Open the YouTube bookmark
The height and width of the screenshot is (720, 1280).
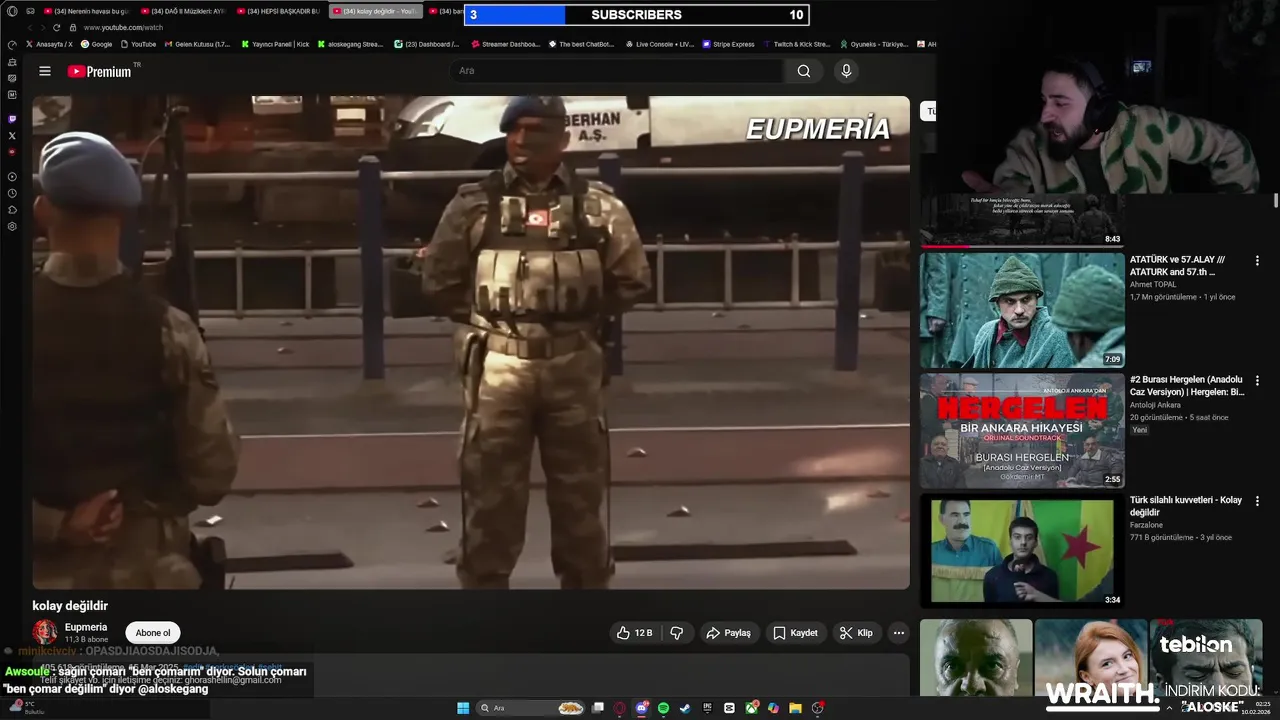click(x=138, y=44)
